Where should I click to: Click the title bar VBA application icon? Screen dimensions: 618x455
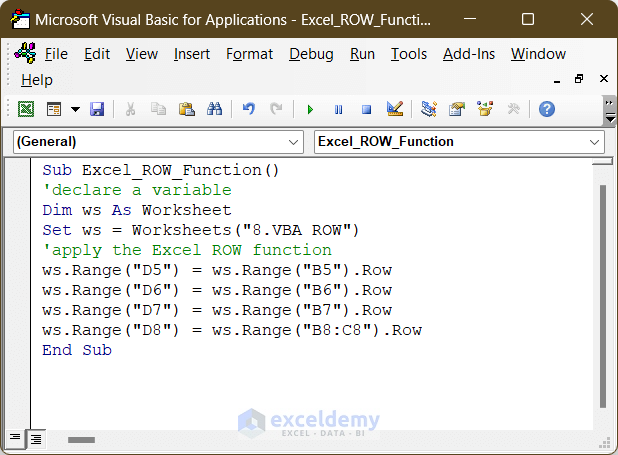(20, 19)
